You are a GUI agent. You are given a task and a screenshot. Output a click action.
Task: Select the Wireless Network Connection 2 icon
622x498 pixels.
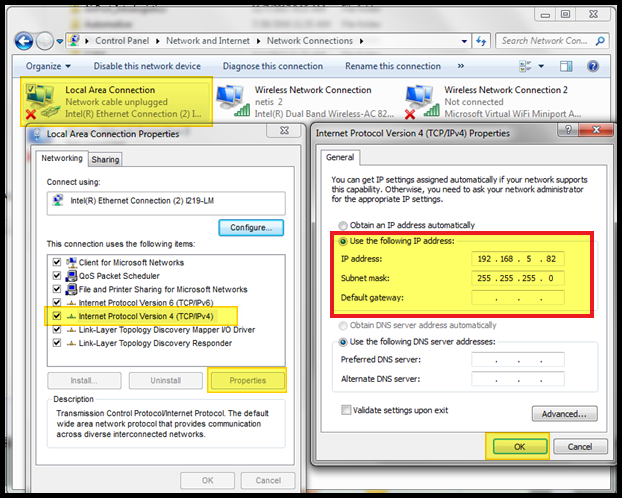(x=422, y=102)
